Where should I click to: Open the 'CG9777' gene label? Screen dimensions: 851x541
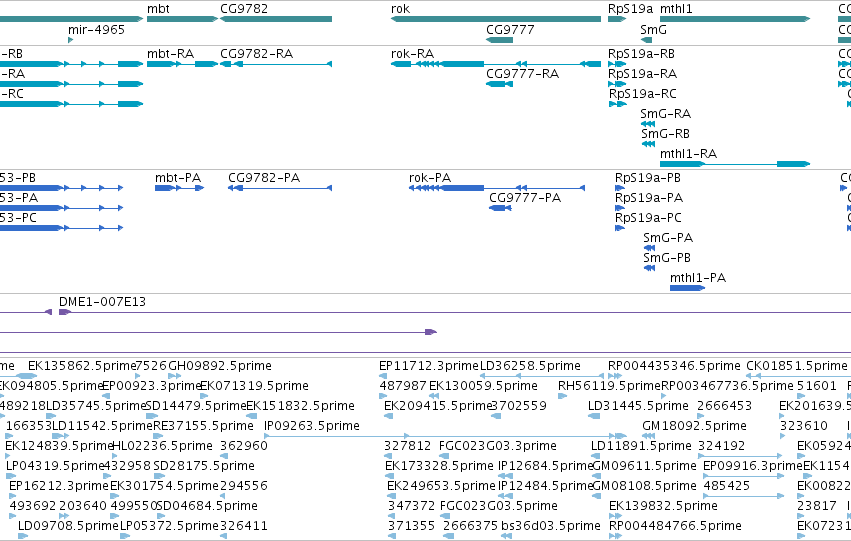coord(510,30)
